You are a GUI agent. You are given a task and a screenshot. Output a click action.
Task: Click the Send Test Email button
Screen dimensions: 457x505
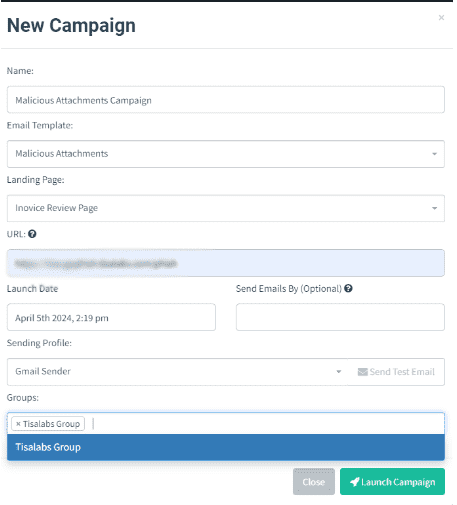point(396,372)
